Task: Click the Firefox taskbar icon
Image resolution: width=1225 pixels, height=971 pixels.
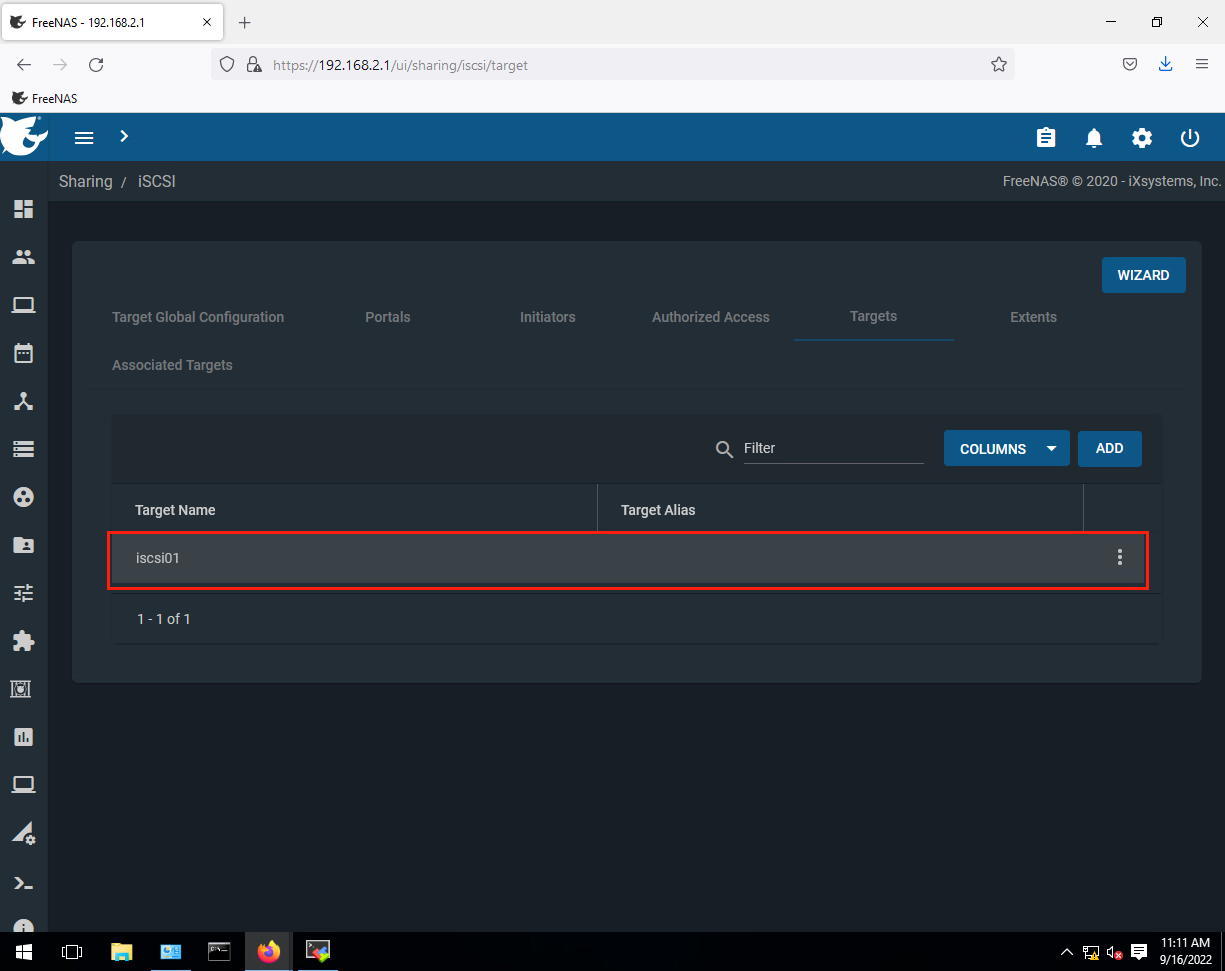Action: coord(268,951)
